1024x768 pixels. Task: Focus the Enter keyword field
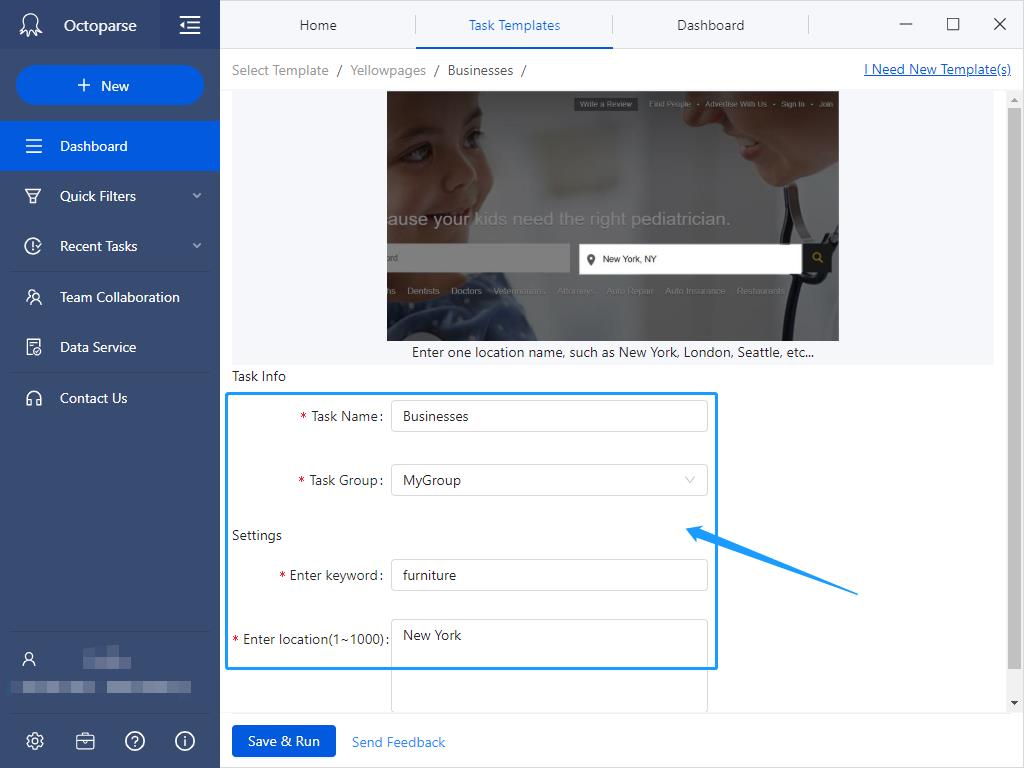pos(549,575)
